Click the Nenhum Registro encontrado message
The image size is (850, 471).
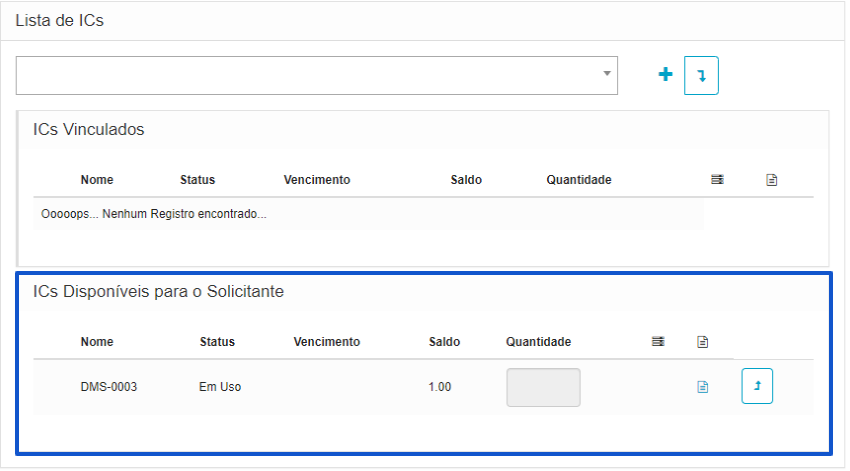(x=154, y=214)
